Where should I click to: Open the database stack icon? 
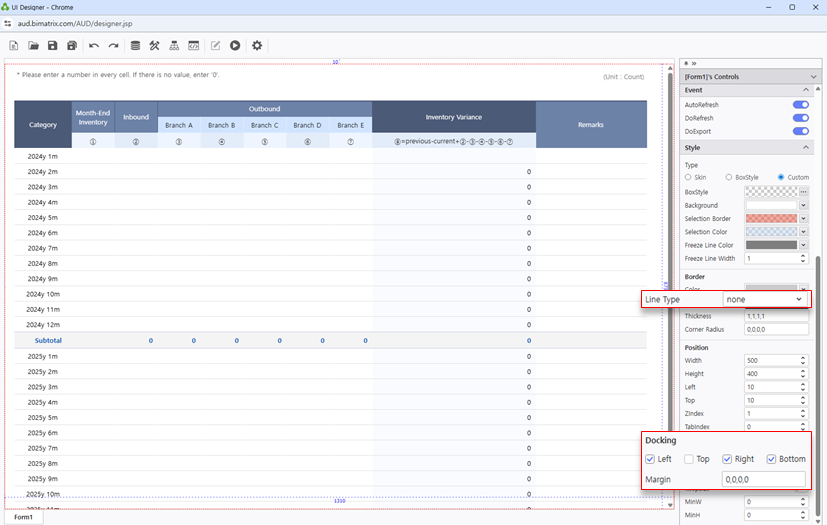pos(135,46)
